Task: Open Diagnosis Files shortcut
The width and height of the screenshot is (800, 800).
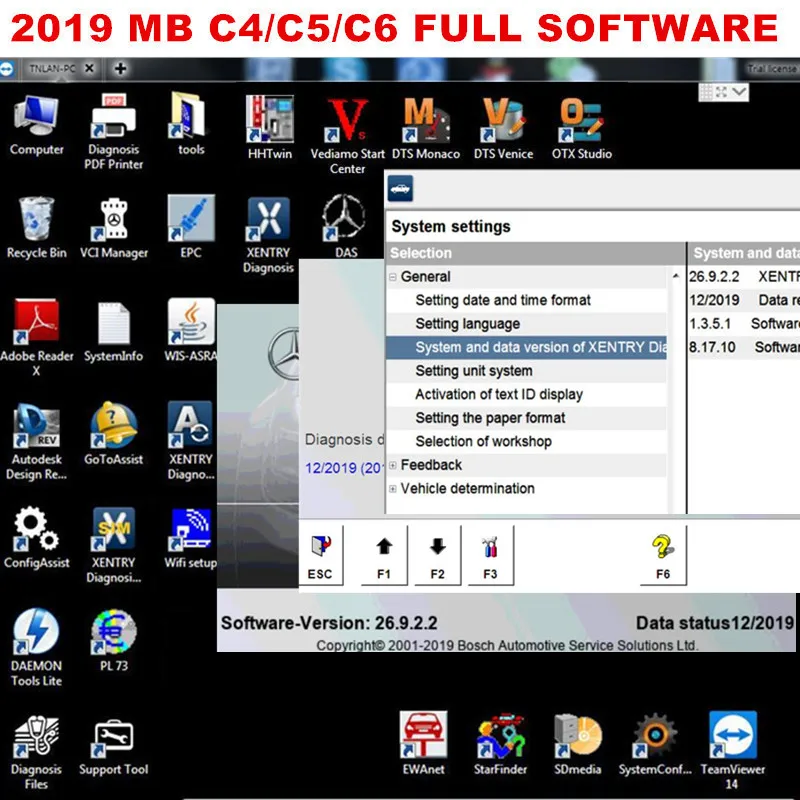Action: (x=36, y=736)
